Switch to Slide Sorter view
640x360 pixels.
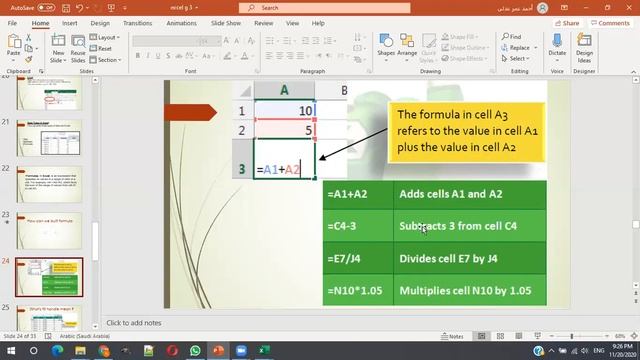tap(500, 336)
